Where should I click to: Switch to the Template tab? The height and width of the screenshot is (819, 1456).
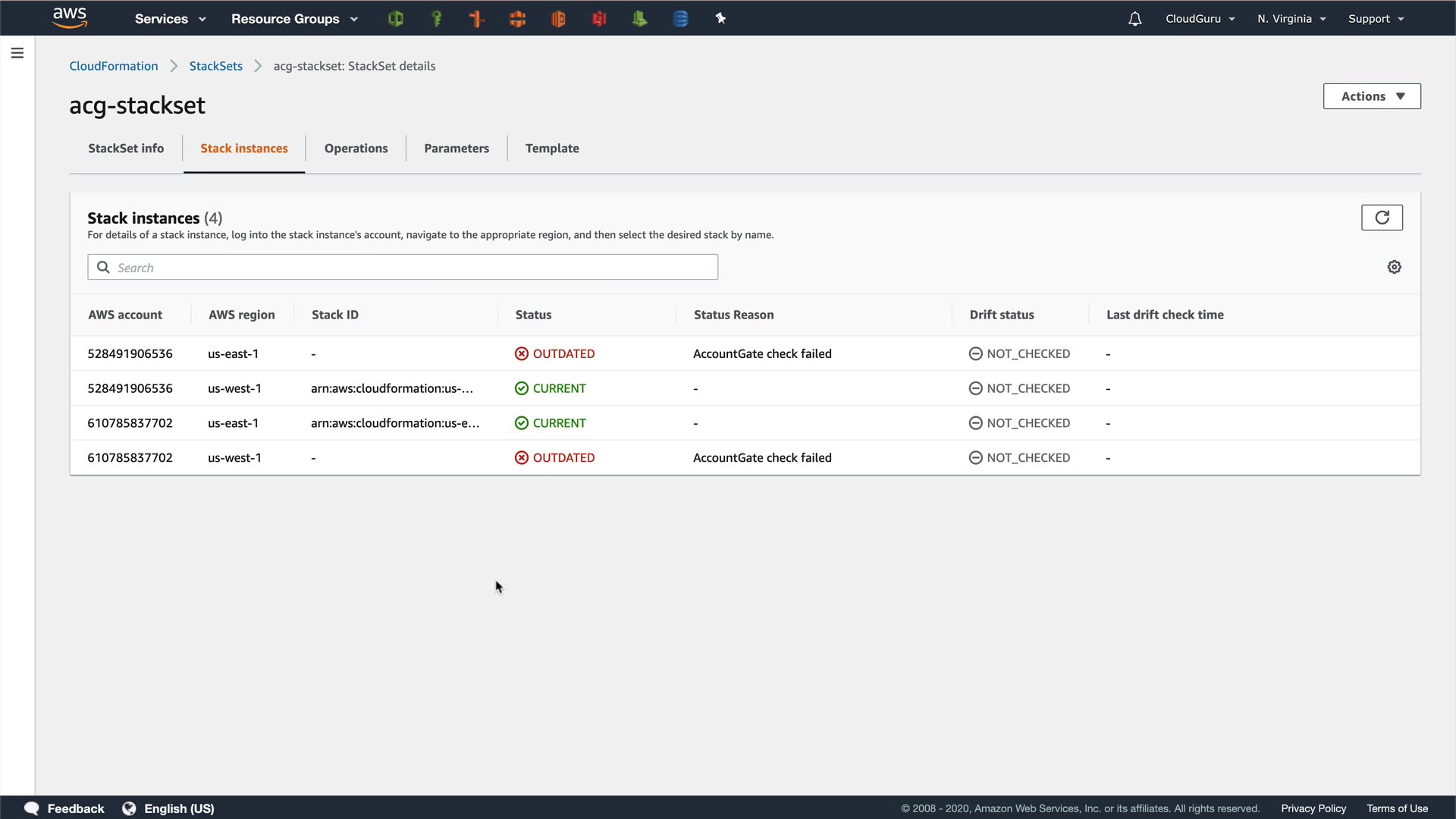[x=552, y=149]
